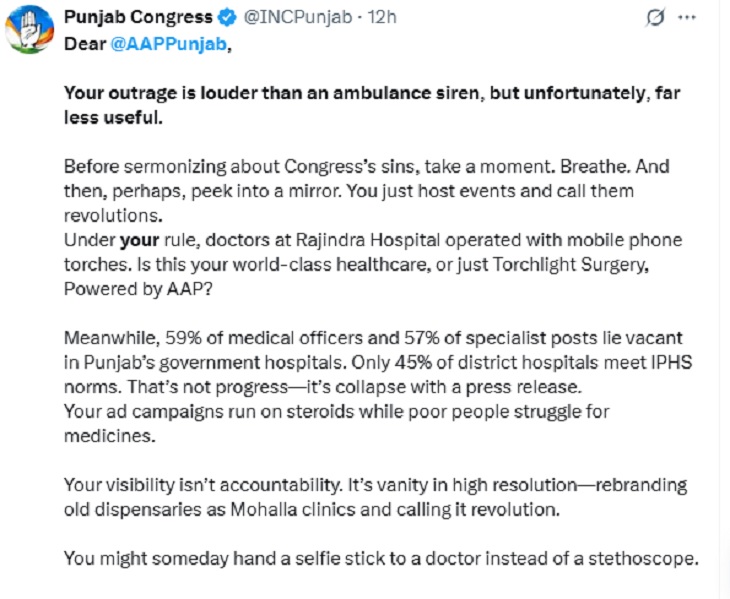Click the word "Dear" in the greeting
This screenshot has width=730, height=599.
(x=84, y=43)
